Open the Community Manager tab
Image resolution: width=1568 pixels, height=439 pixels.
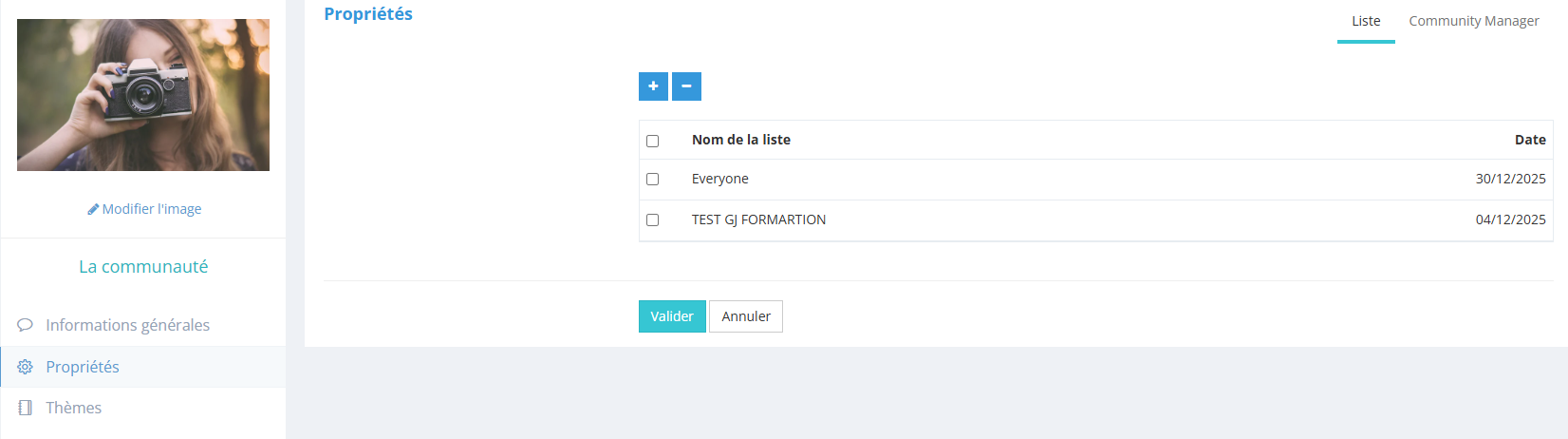1473,21
